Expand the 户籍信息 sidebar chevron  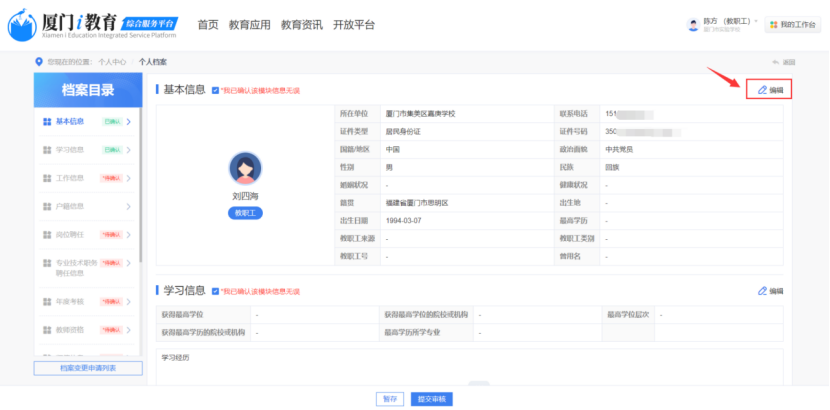click(x=128, y=207)
